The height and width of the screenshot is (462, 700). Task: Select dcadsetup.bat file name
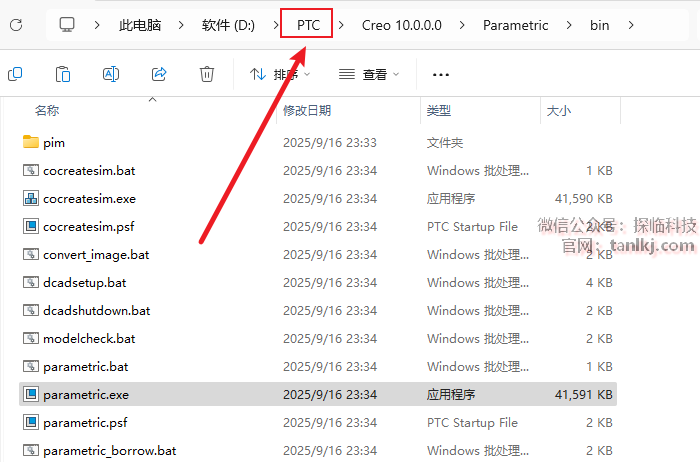pos(85,283)
